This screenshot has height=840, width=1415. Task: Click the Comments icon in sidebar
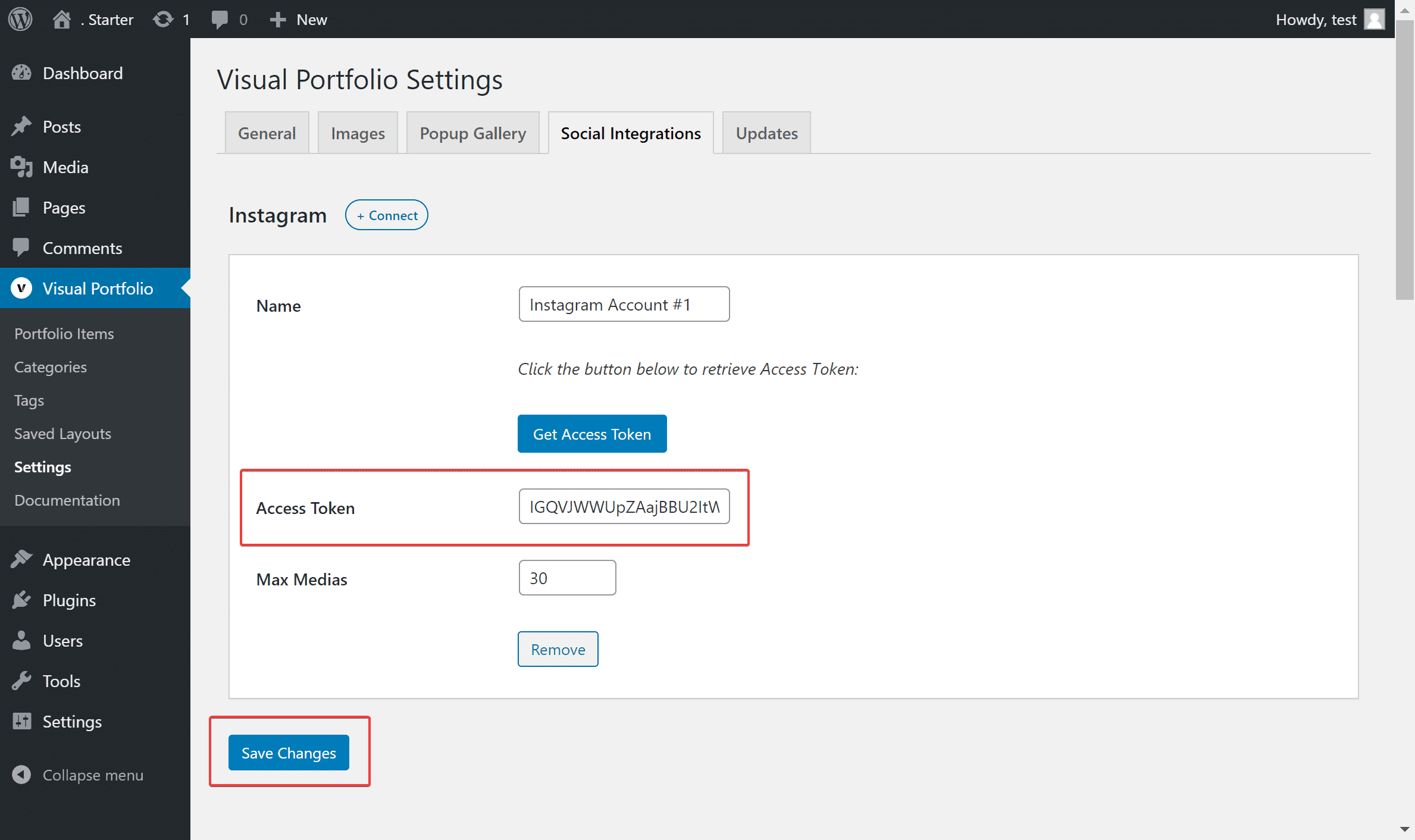pos(21,247)
